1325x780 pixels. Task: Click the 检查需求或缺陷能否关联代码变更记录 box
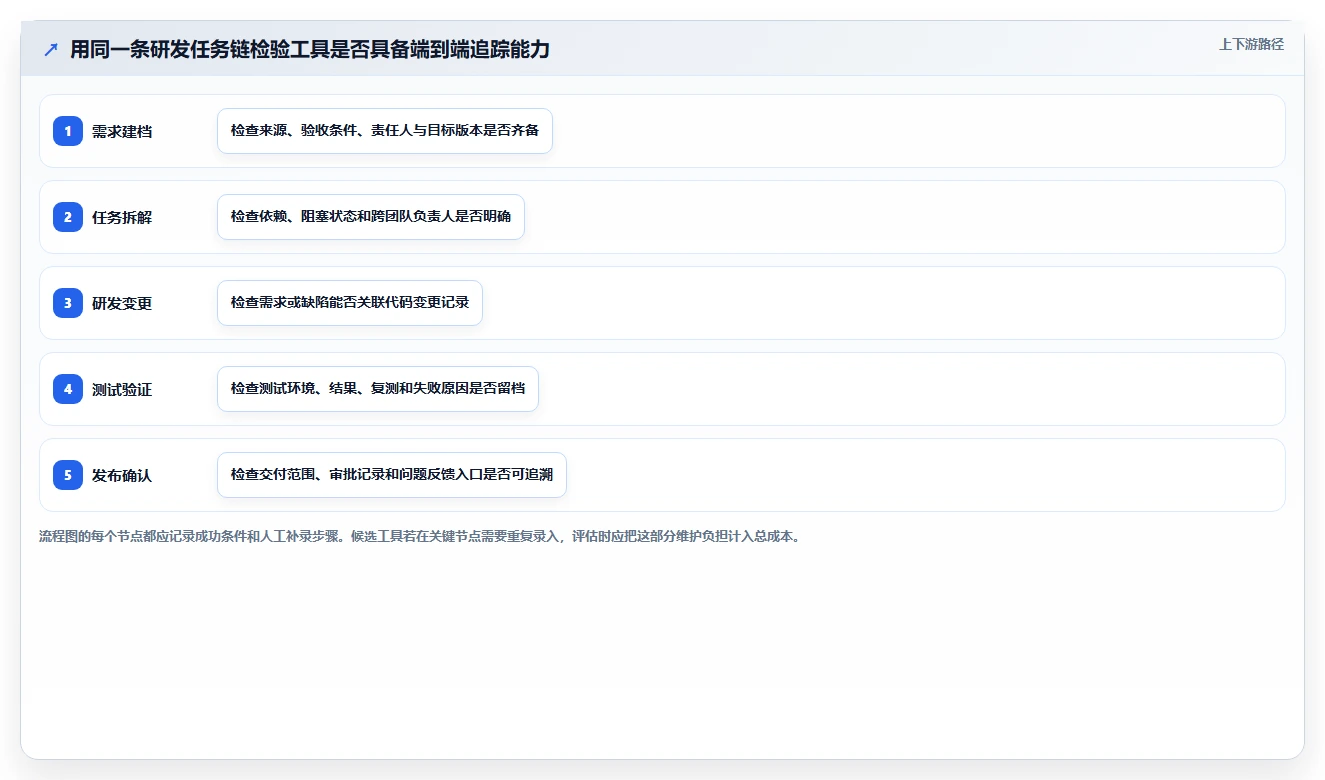tap(350, 303)
